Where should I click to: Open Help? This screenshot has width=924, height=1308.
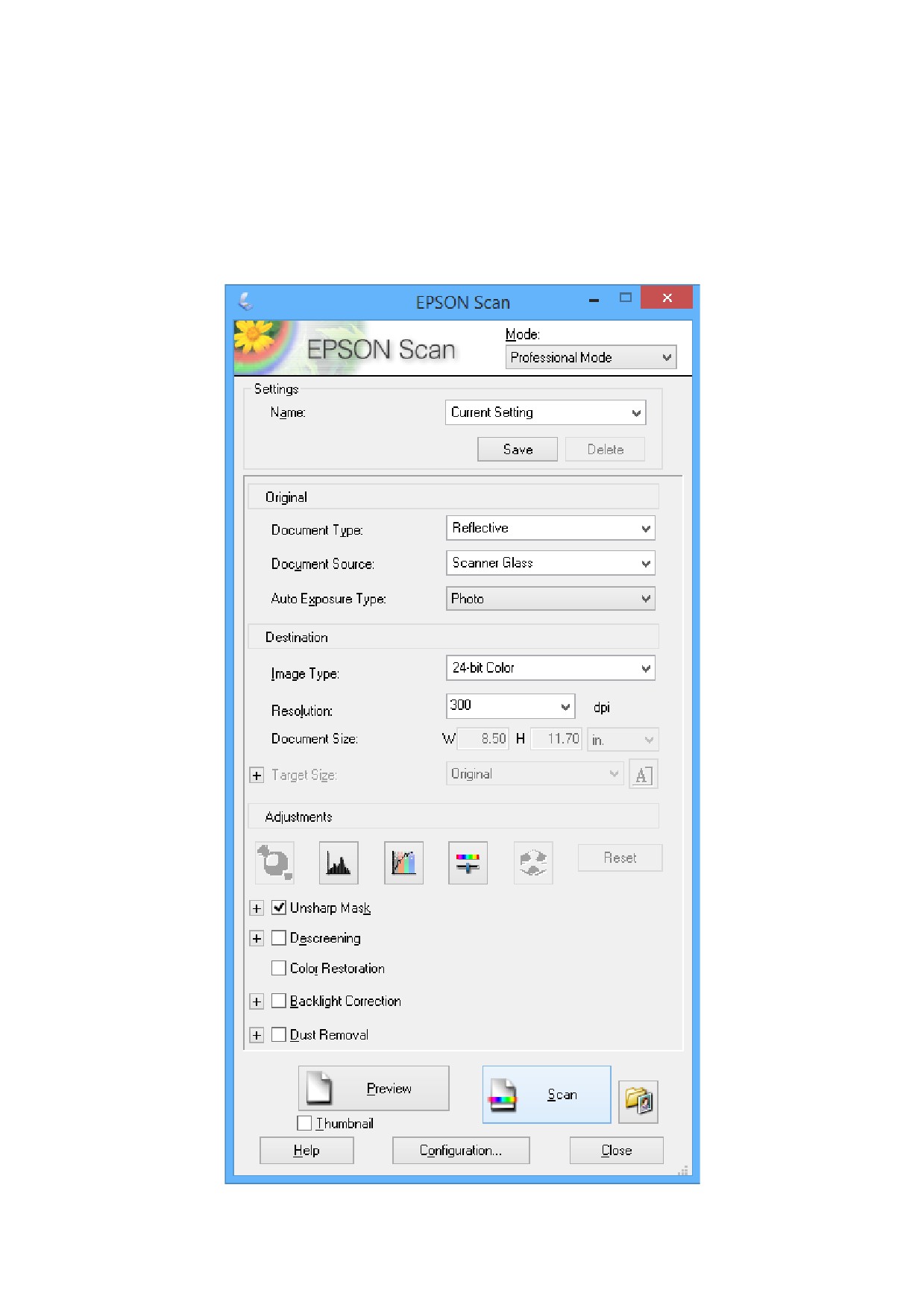(x=307, y=1150)
